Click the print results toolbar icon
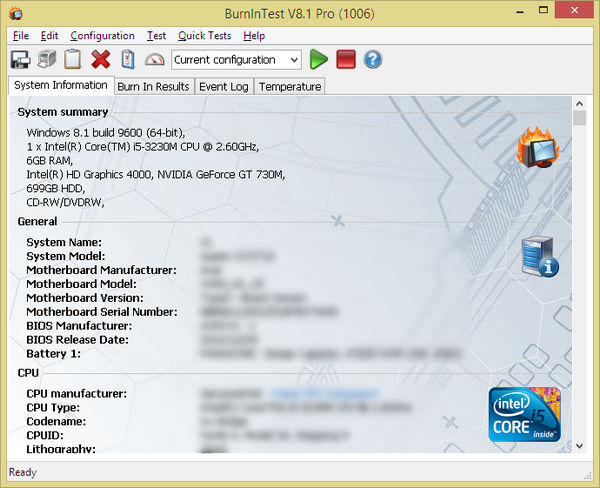This screenshot has height=488, width=600. (x=47, y=59)
